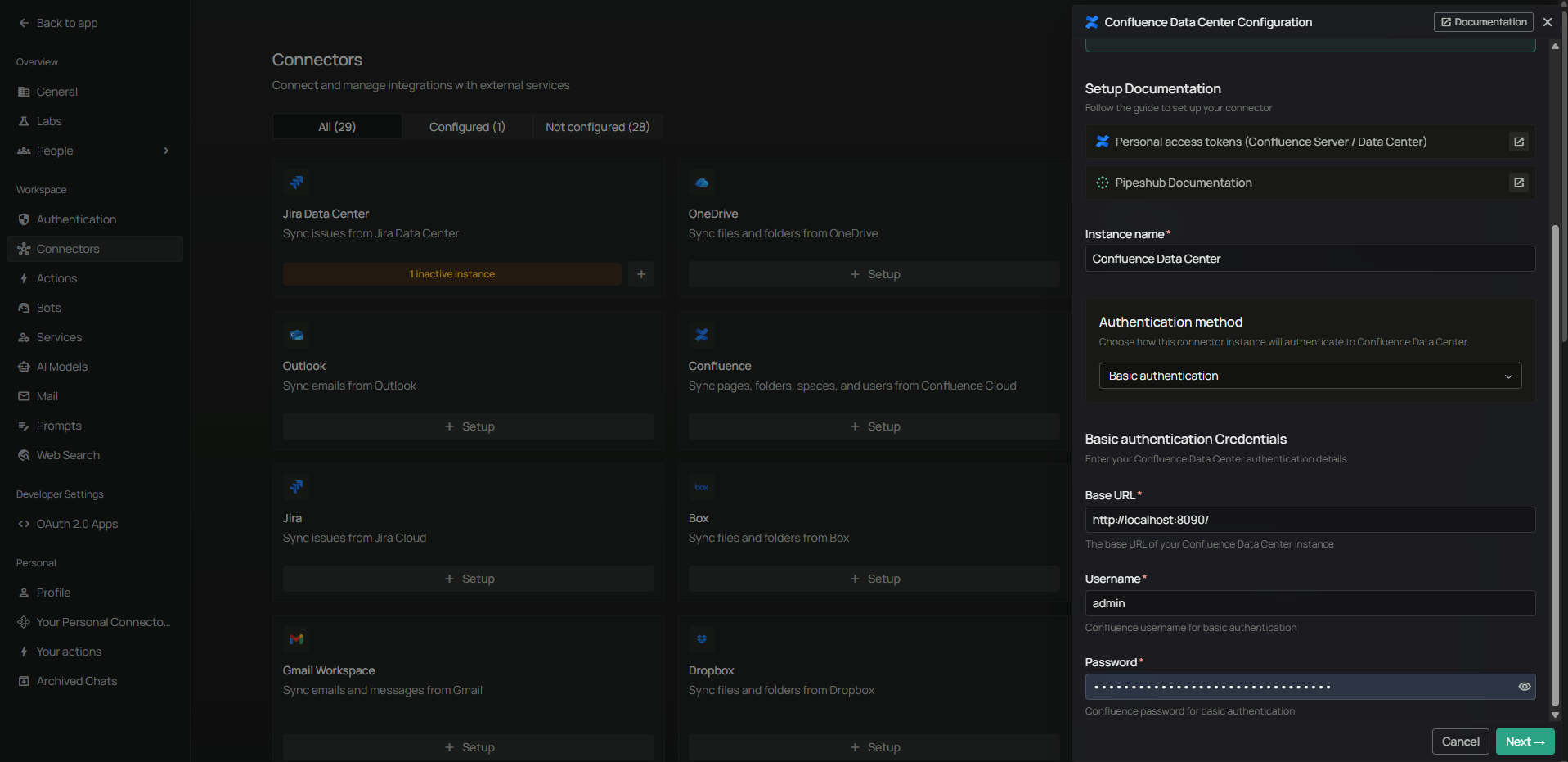Open Actions page in sidebar
This screenshot has height=762, width=1568.
tap(95, 278)
